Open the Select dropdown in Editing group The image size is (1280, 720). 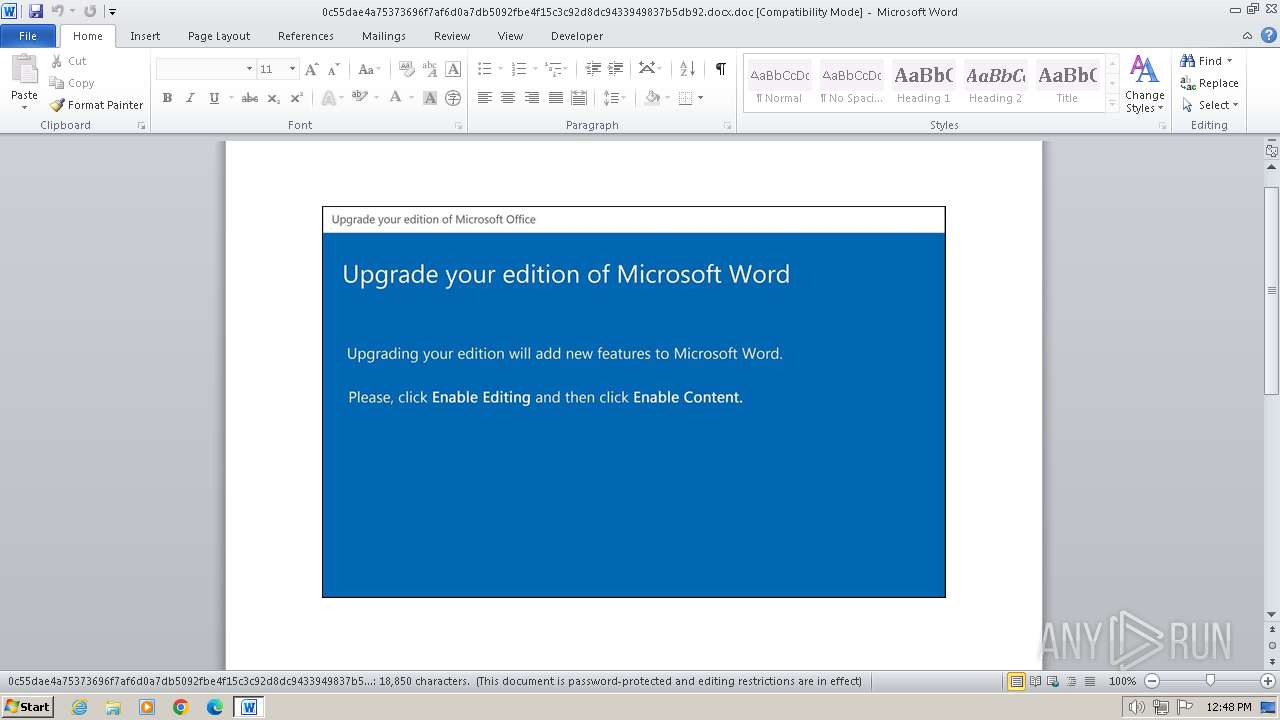click(1210, 105)
